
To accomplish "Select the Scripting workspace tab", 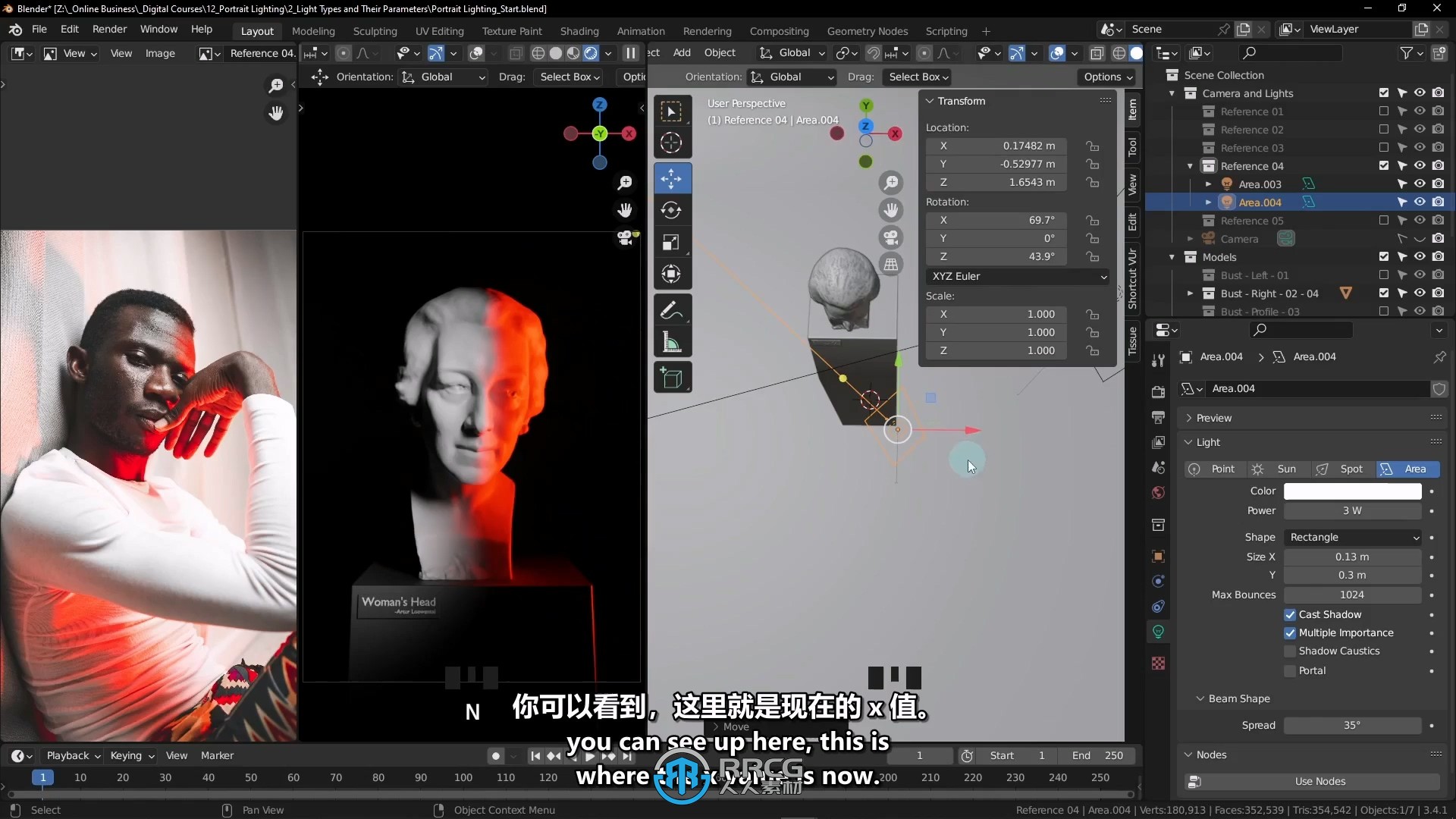I will [x=944, y=30].
